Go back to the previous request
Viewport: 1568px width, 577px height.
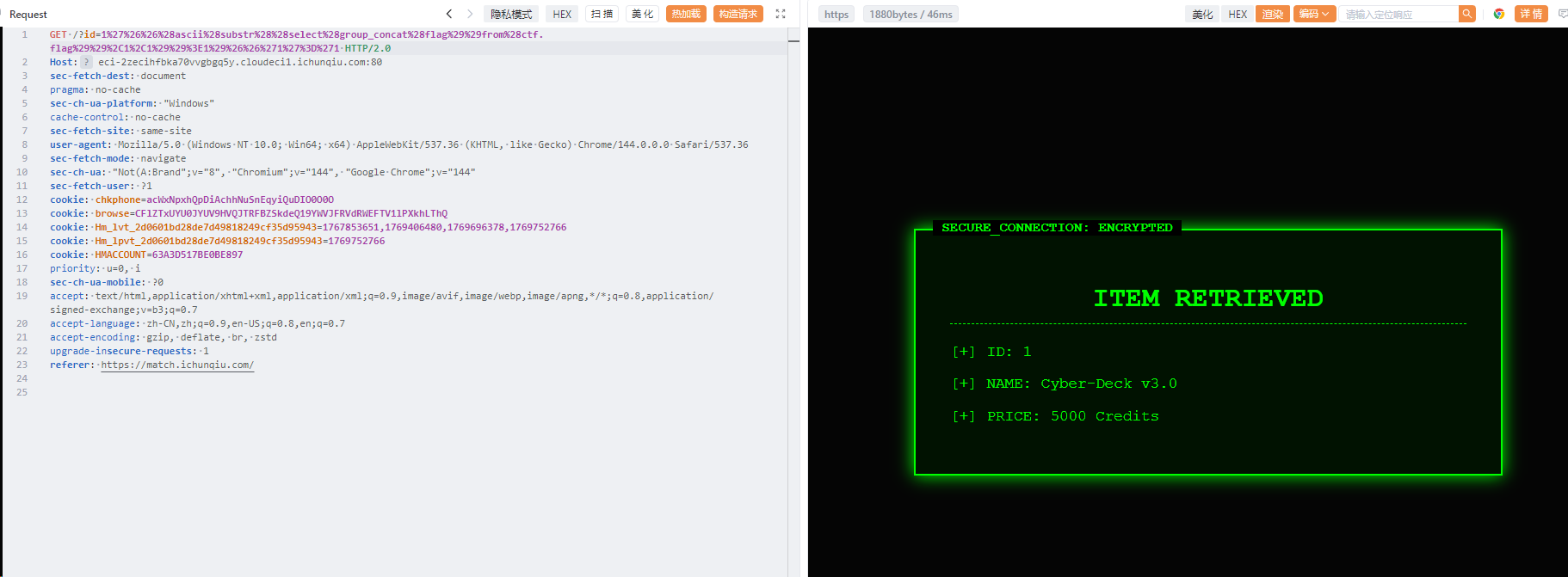point(448,14)
